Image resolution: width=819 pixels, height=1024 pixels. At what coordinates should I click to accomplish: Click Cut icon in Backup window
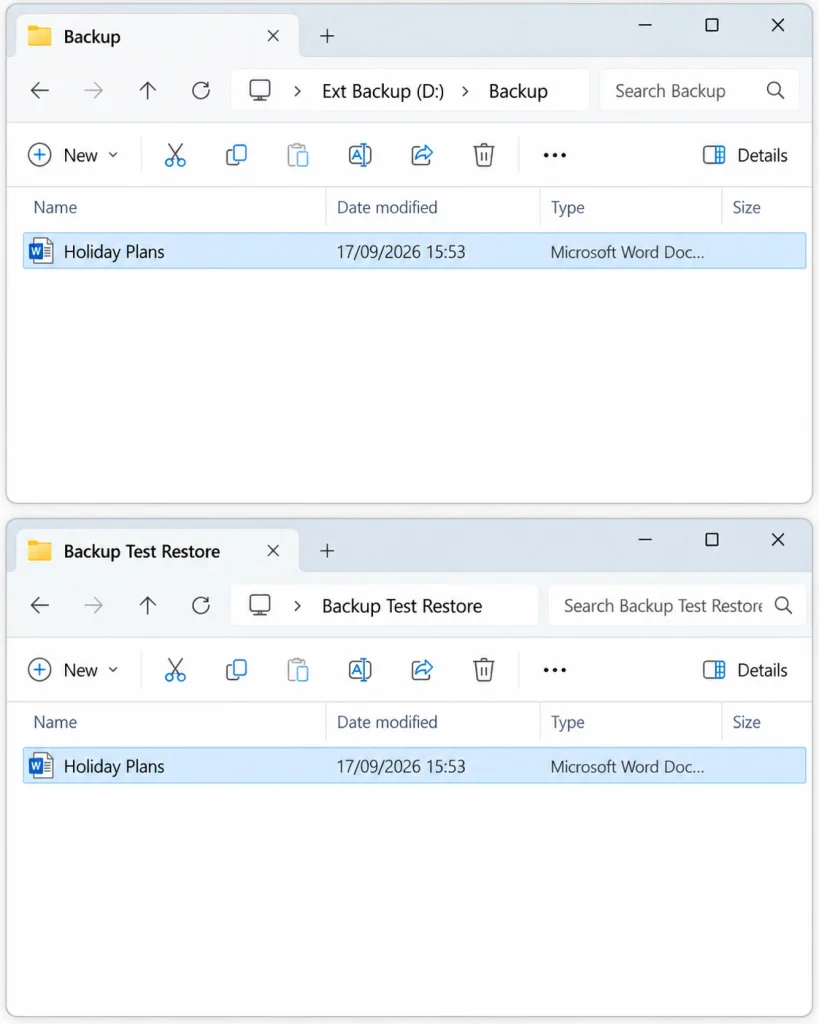175,155
